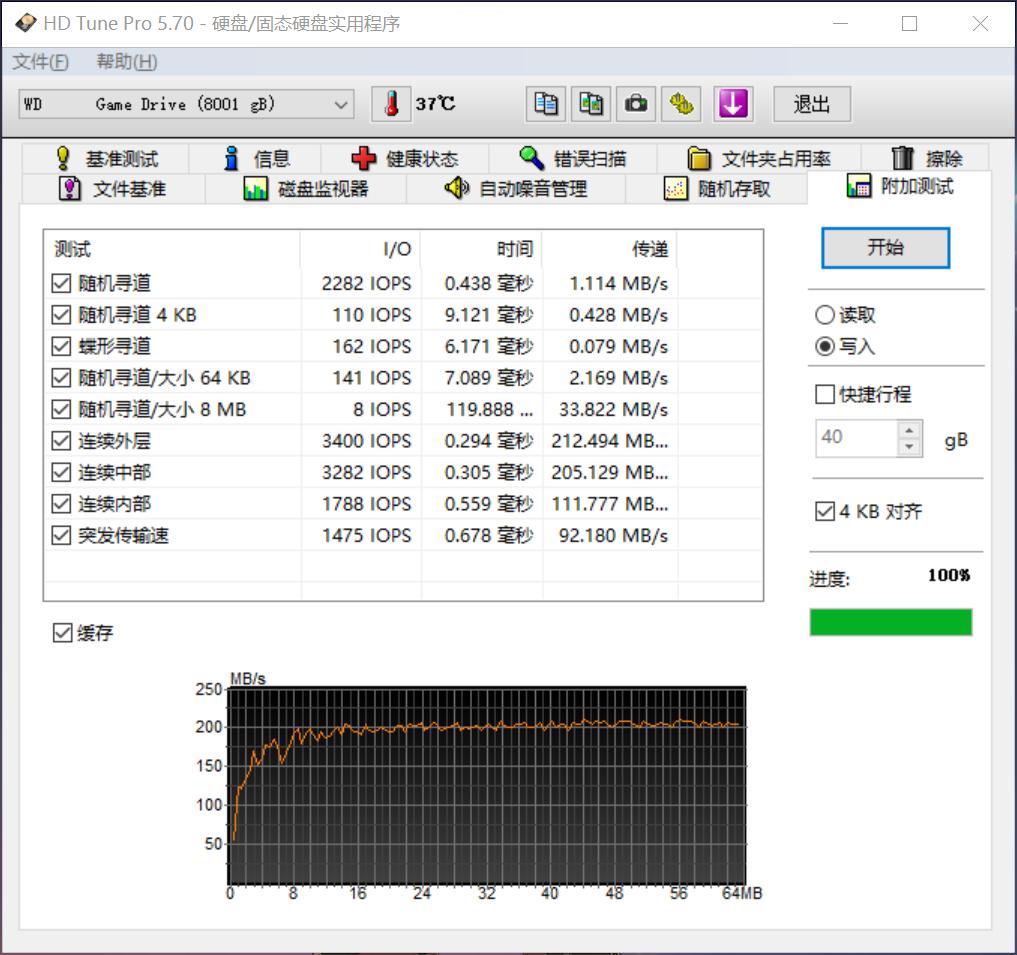The image size is (1017, 955).
Task: Open the WD Game Drive selector dropdown
Action: [x=339, y=103]
